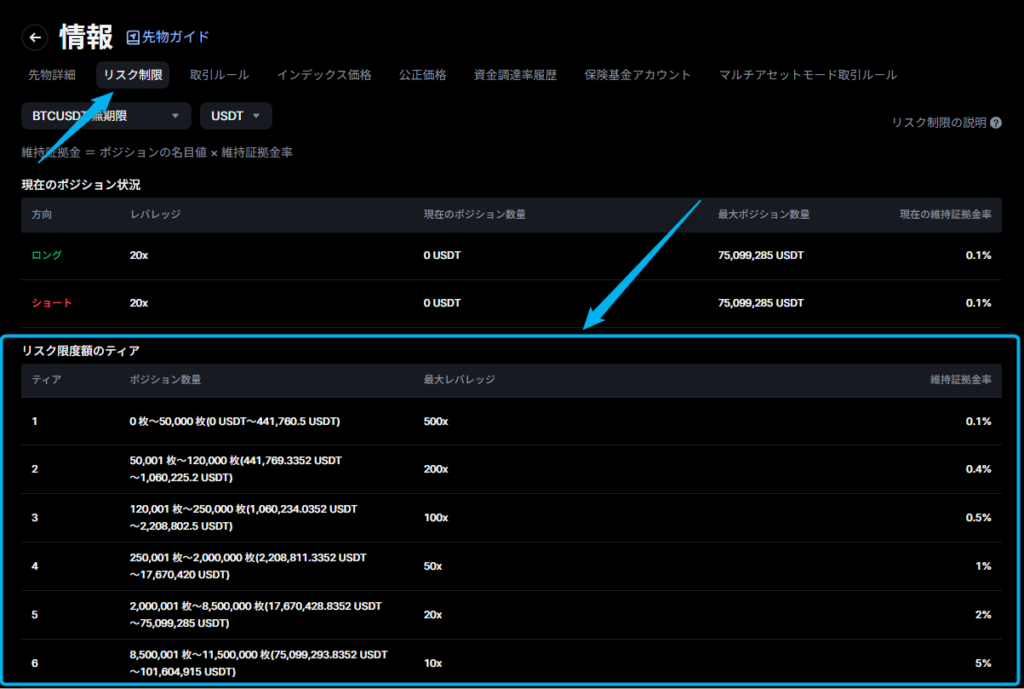This screenshot has width=1024, height=689.
Task: Click the ショート row's 75,099,285 USDT value
Action: pyautogui.click(x=761, y=303)
